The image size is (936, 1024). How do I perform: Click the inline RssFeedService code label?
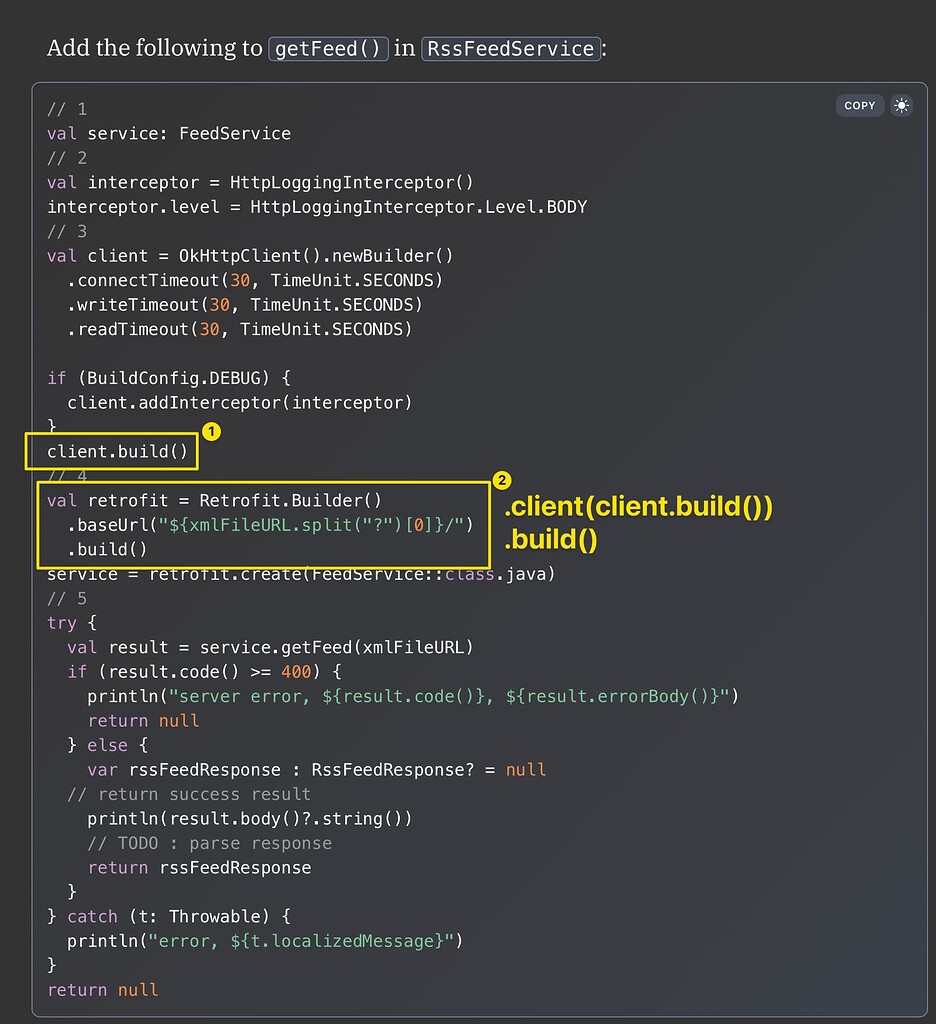click(x=511, y=49)
